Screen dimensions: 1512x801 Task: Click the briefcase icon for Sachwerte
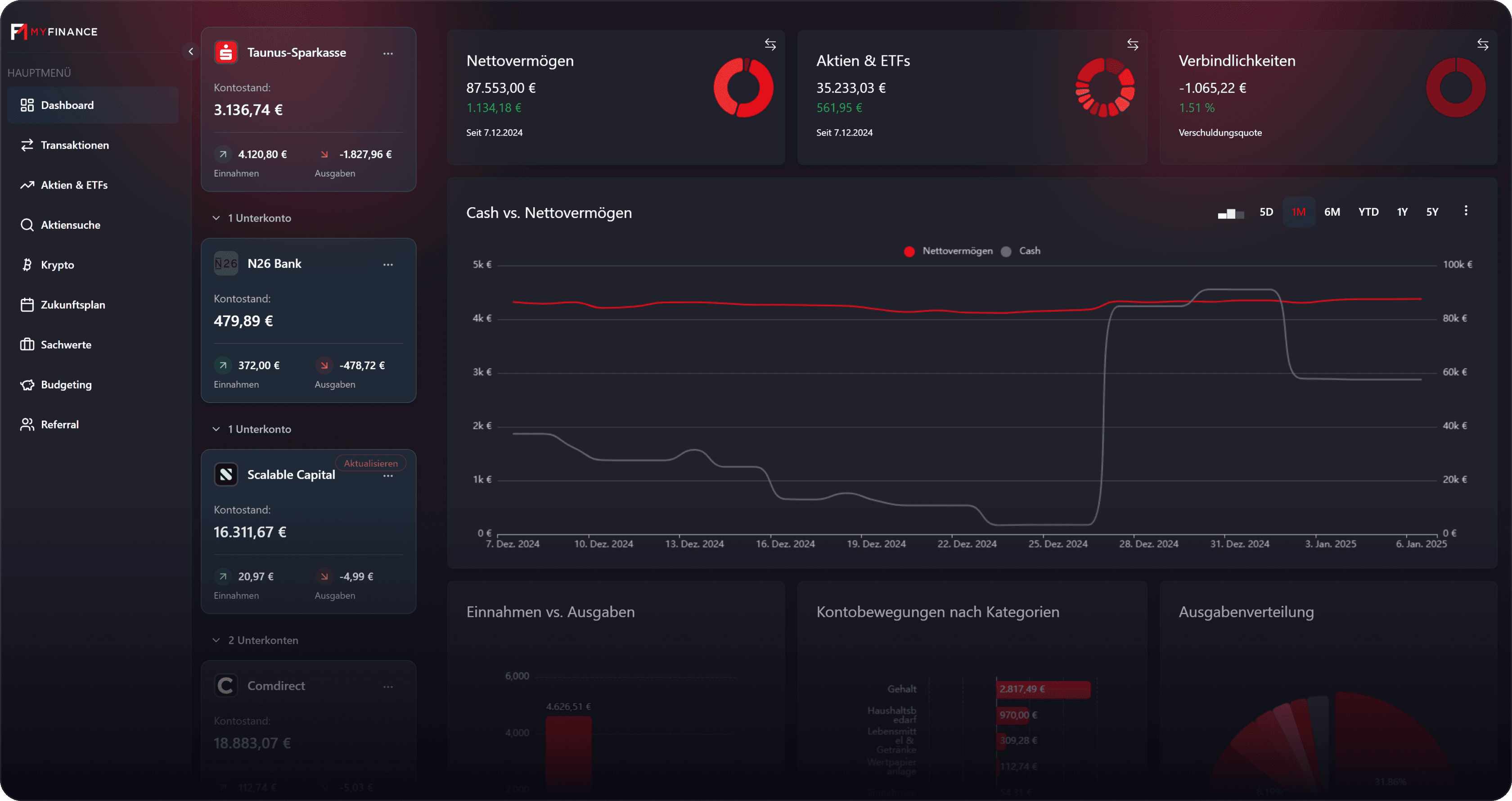(x=27, y=345)
